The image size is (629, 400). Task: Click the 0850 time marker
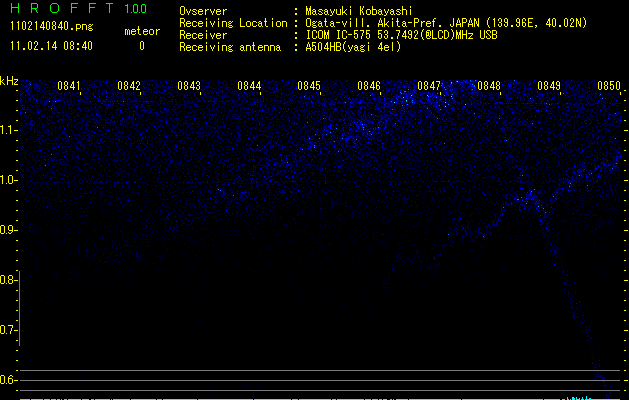click(609, 85)
